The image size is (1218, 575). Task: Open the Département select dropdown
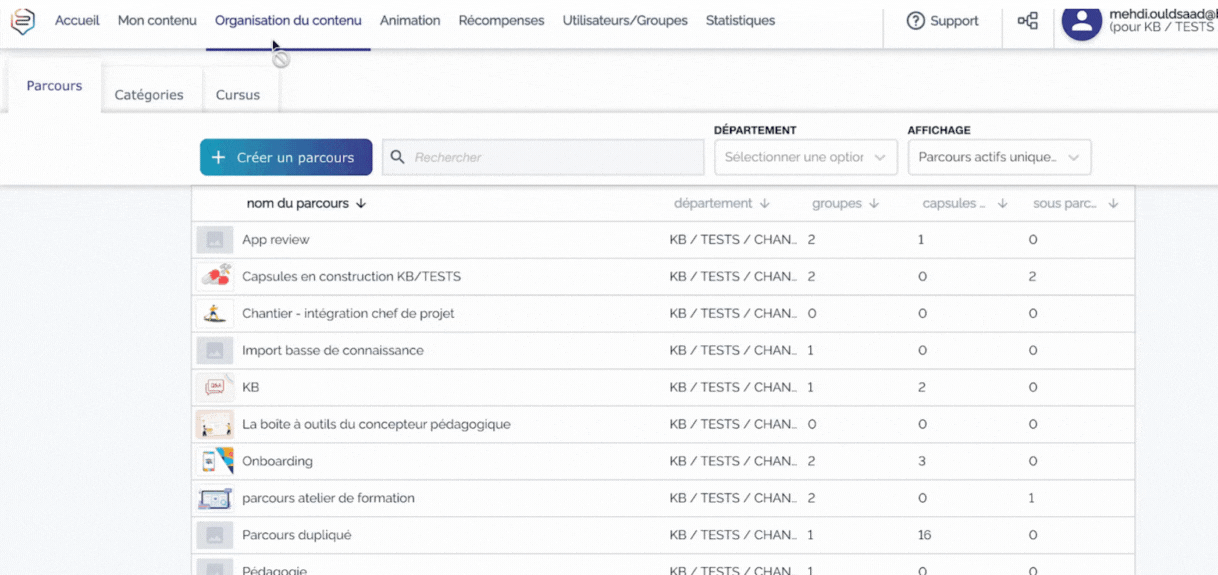805,157
